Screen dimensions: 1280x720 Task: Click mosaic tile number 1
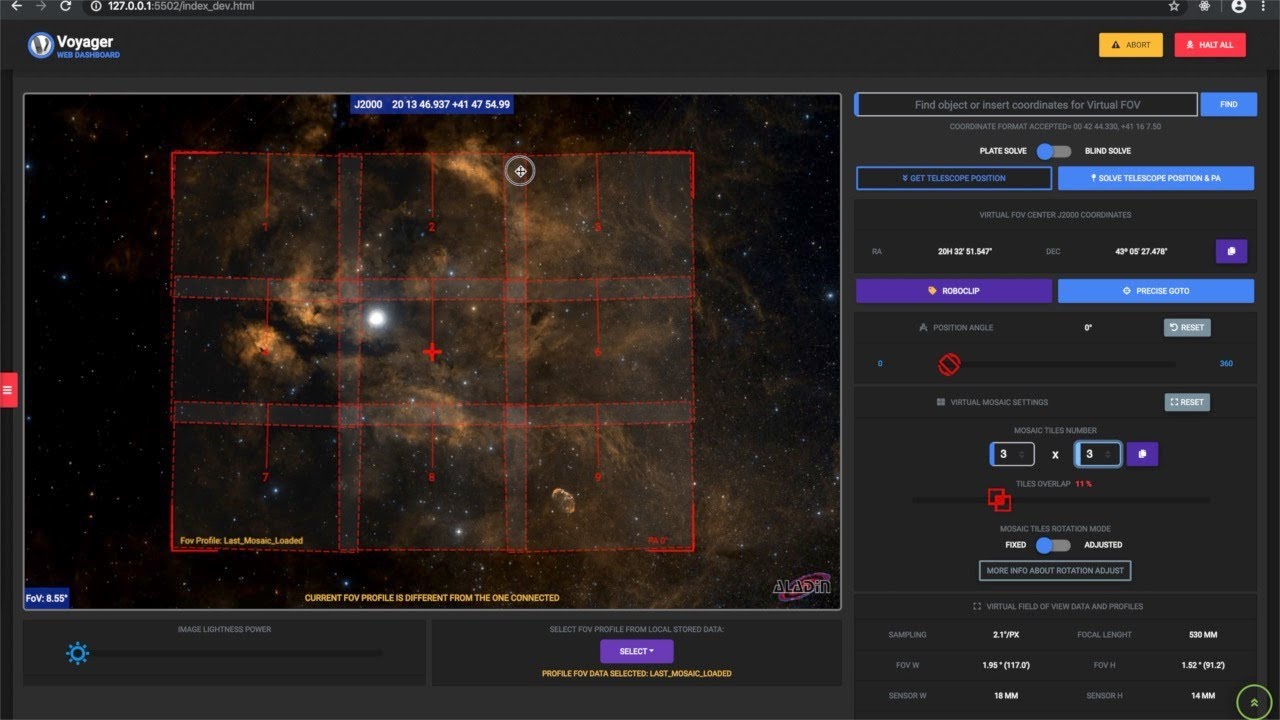click(265, 227)
